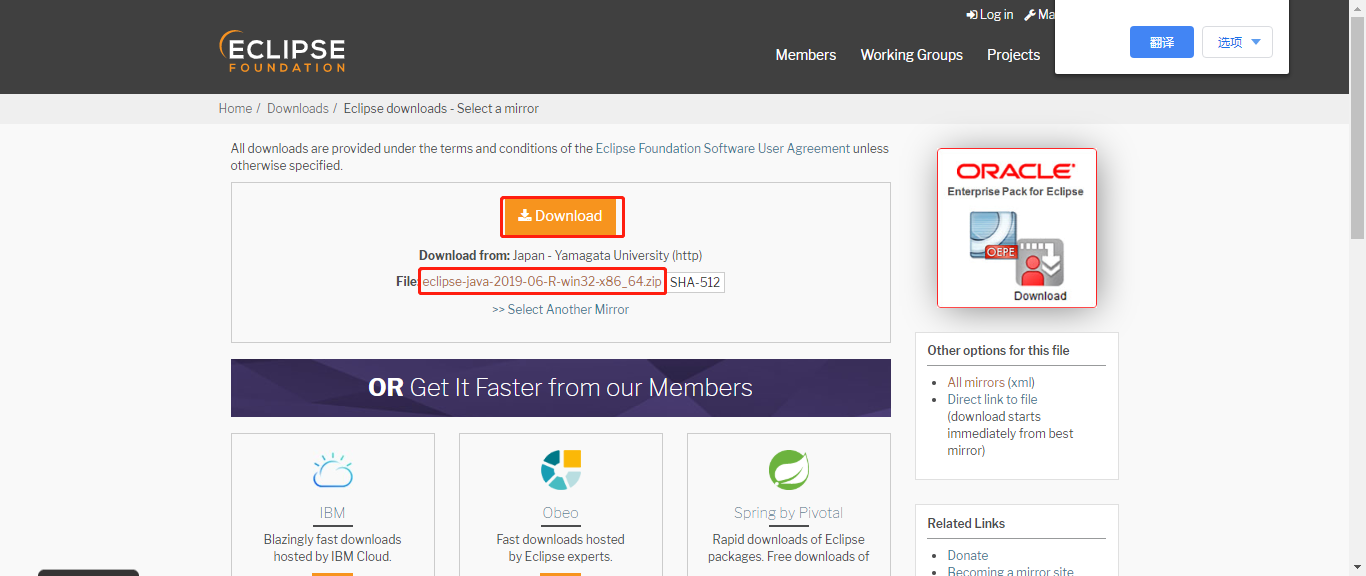Viewport: 1366px width, 576px height.
Task: Click Select Another Mirror link
Action: (561, 309)
